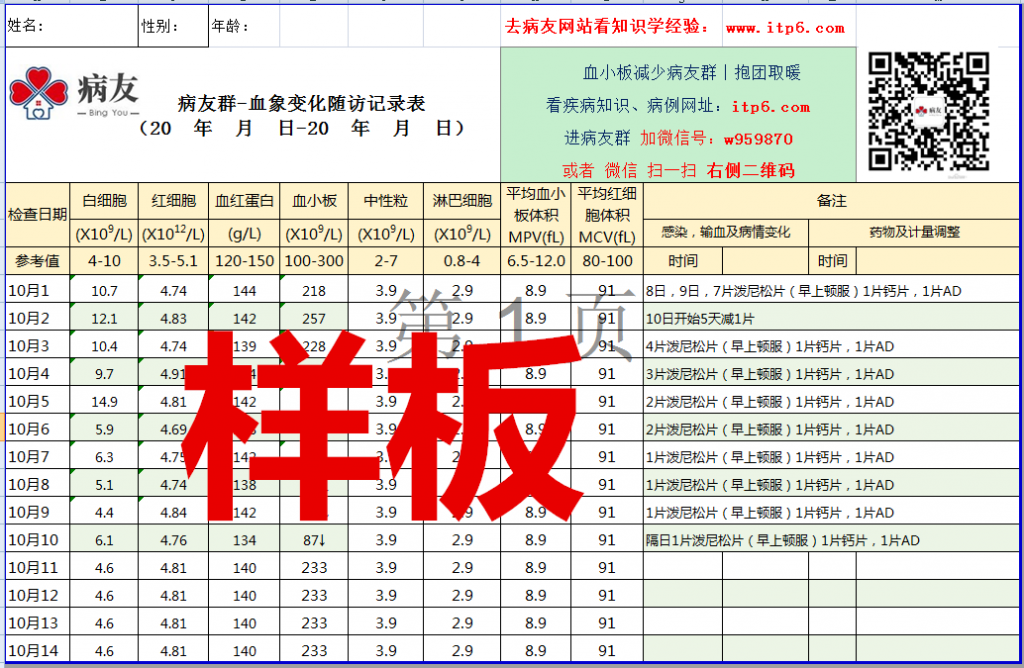Image resolution: width=1024 pixels, height=668 pixels.
Task: Click the 病友 heart-shaped logo
Action: [38, 92]
